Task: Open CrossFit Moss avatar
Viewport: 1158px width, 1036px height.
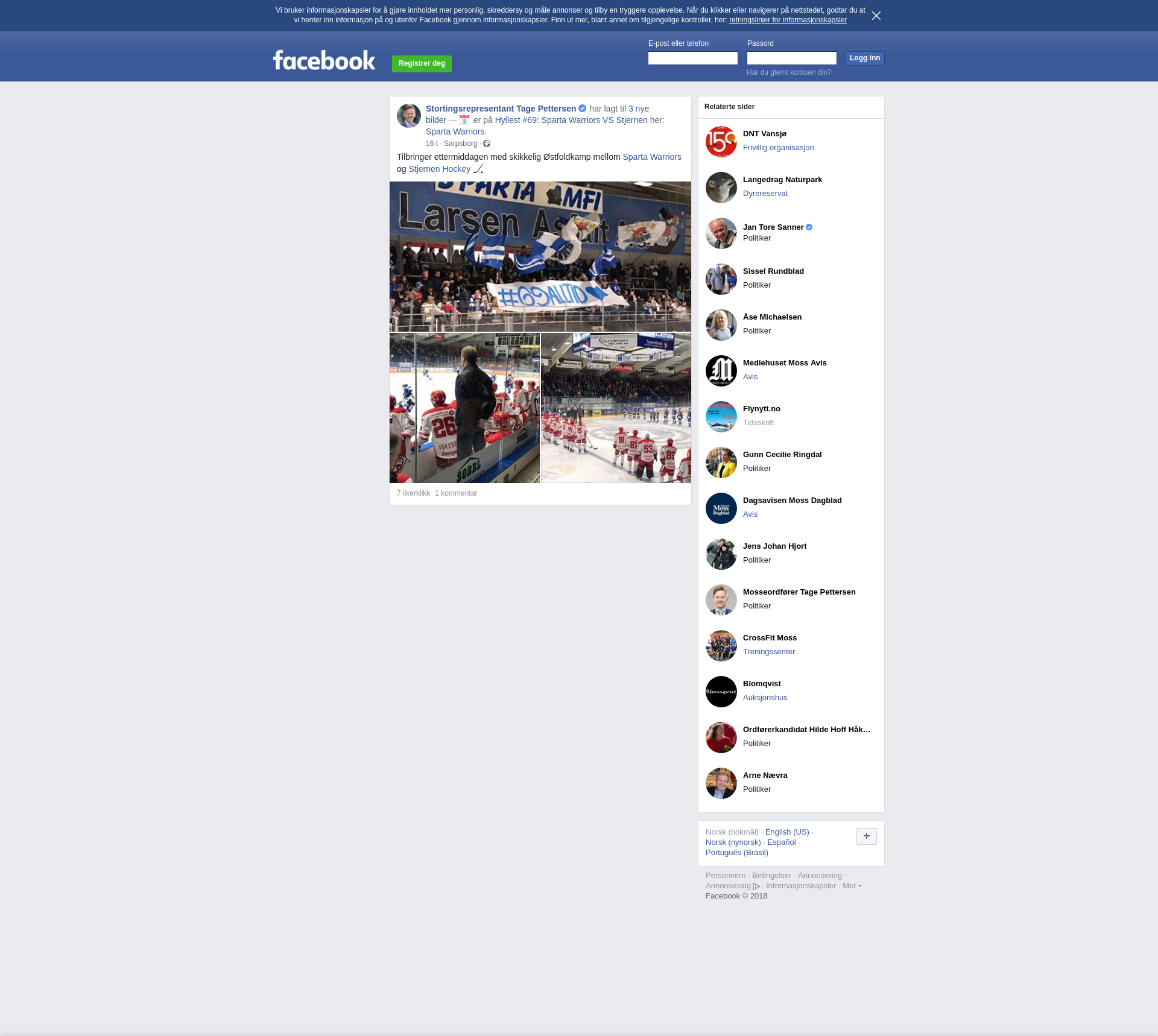Action: click(x=721, y=646)
